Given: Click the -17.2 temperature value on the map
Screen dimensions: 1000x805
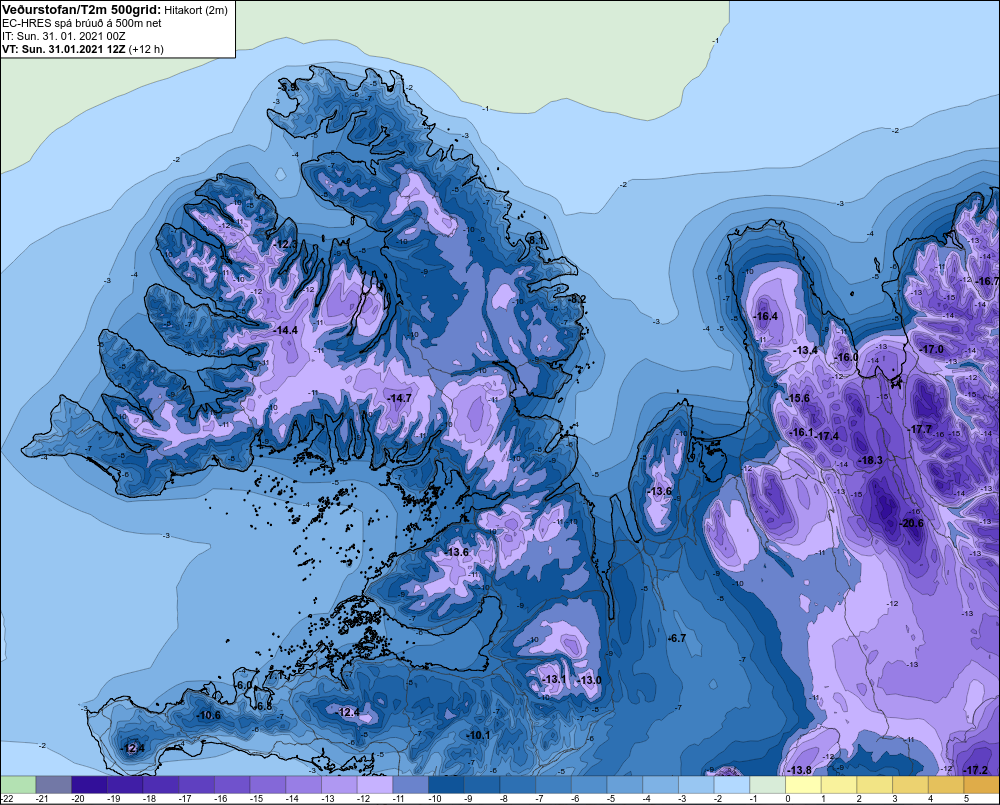Looking at the screenshot, I should (976, 771).
